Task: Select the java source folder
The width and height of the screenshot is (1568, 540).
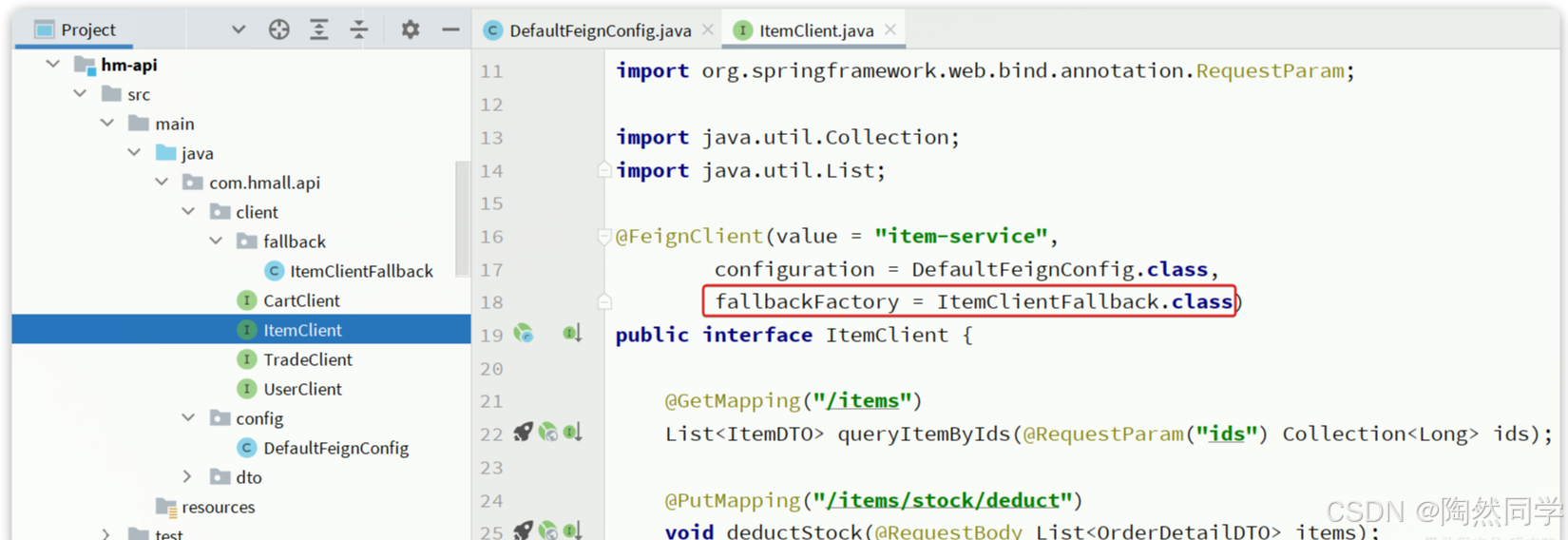Action: 198,153
